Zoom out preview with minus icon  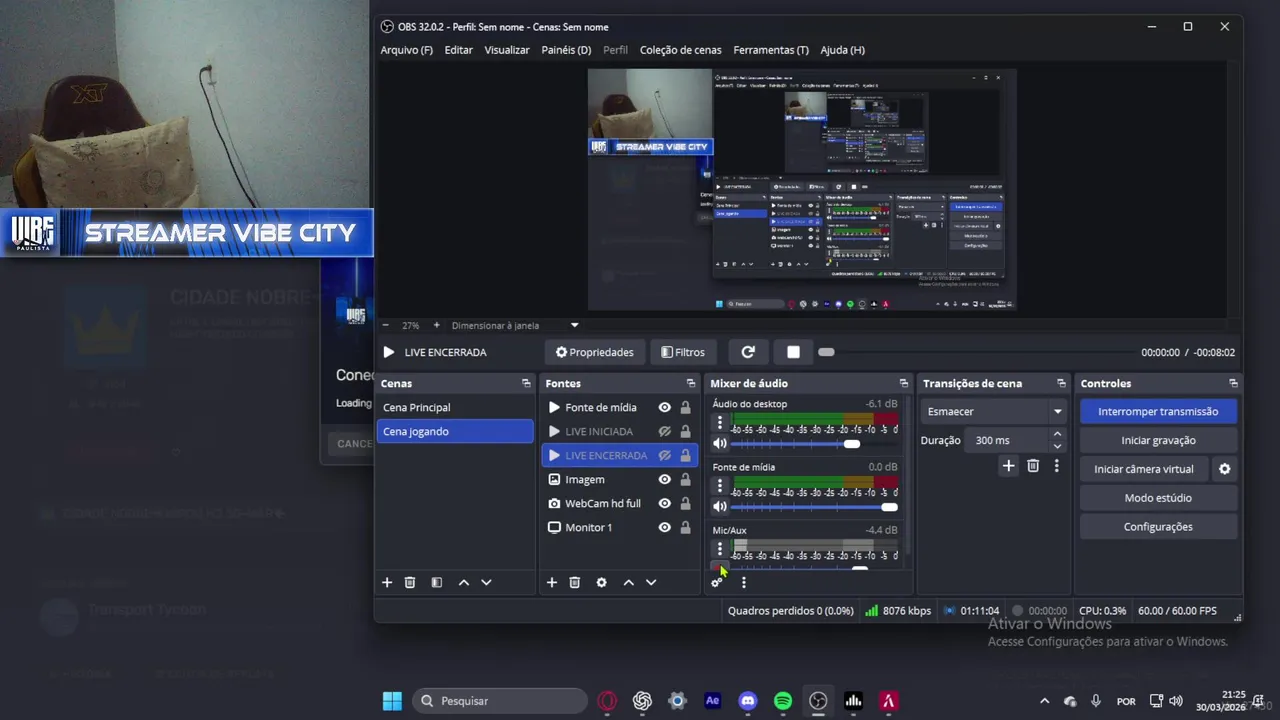(x=386, y=325)
